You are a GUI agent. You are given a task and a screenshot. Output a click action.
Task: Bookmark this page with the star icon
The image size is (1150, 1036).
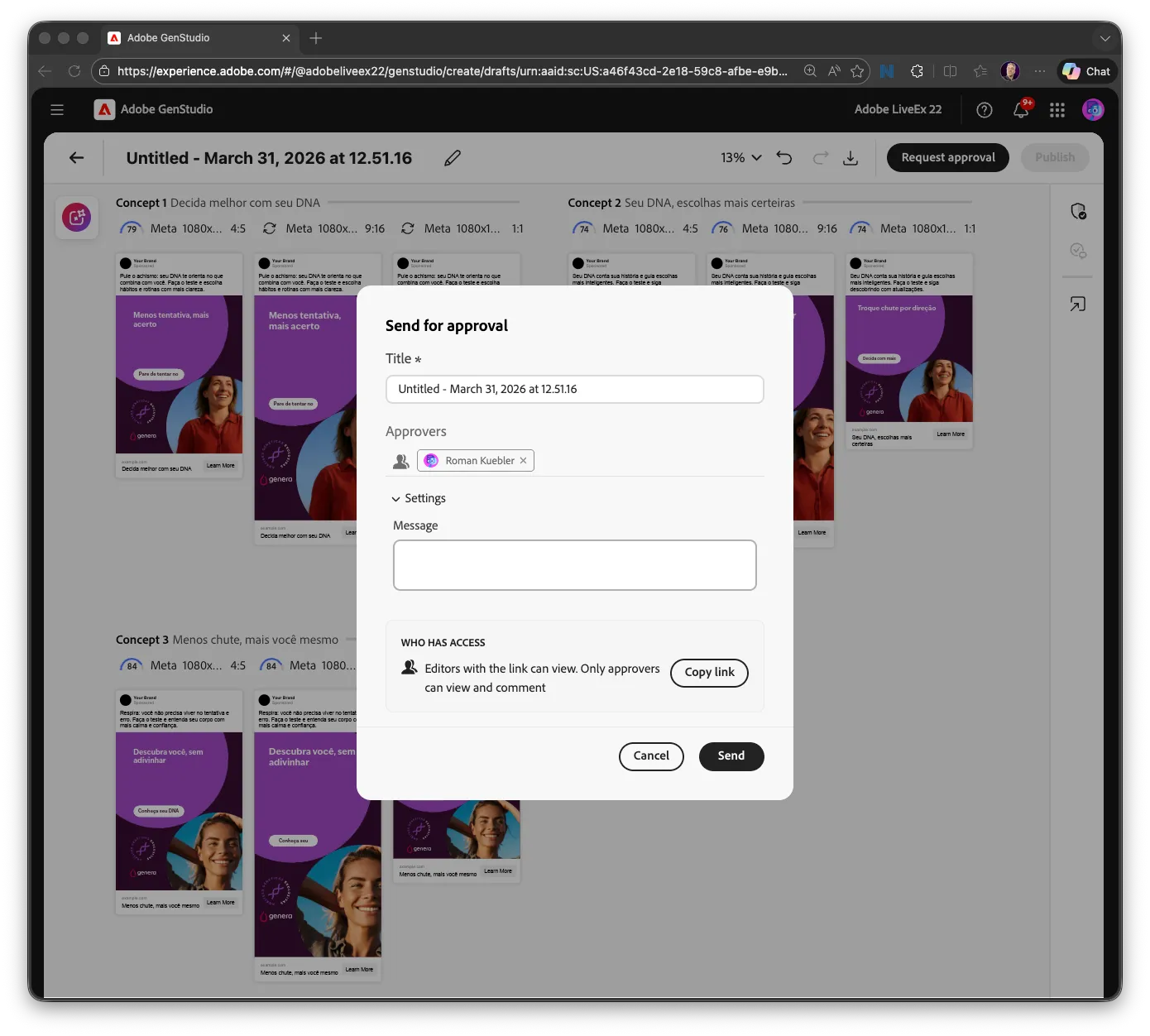pos(857,71)
